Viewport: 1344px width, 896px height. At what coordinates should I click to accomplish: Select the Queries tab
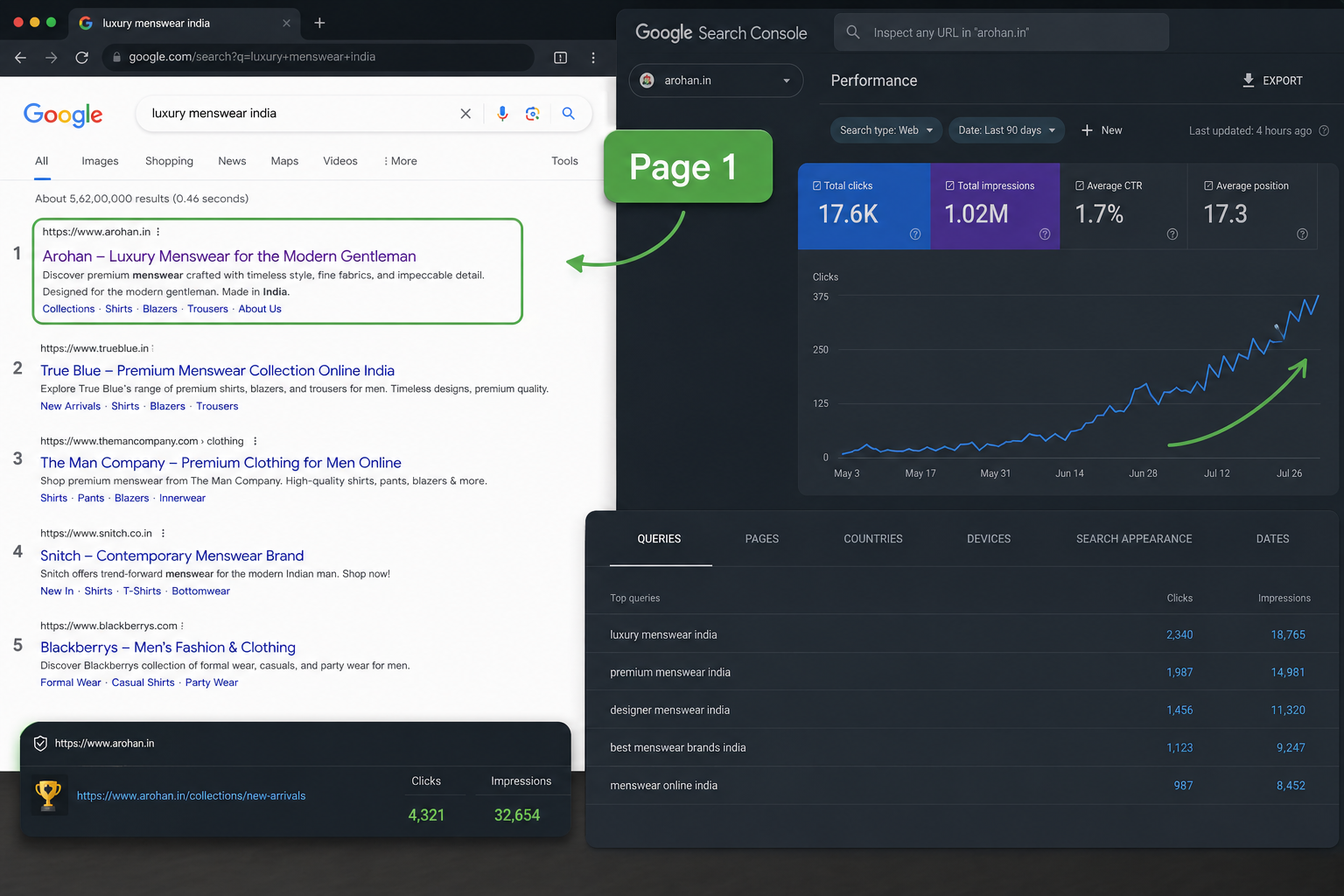click(x=659, y=539)
